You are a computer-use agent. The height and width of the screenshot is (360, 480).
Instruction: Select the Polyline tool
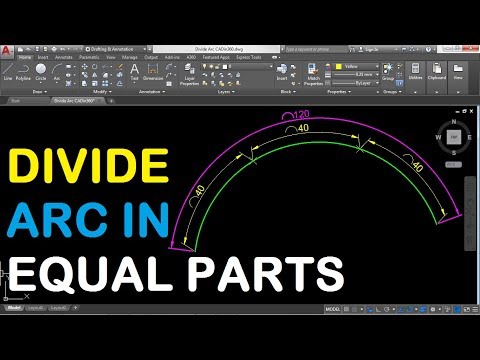tap(23, 72)
